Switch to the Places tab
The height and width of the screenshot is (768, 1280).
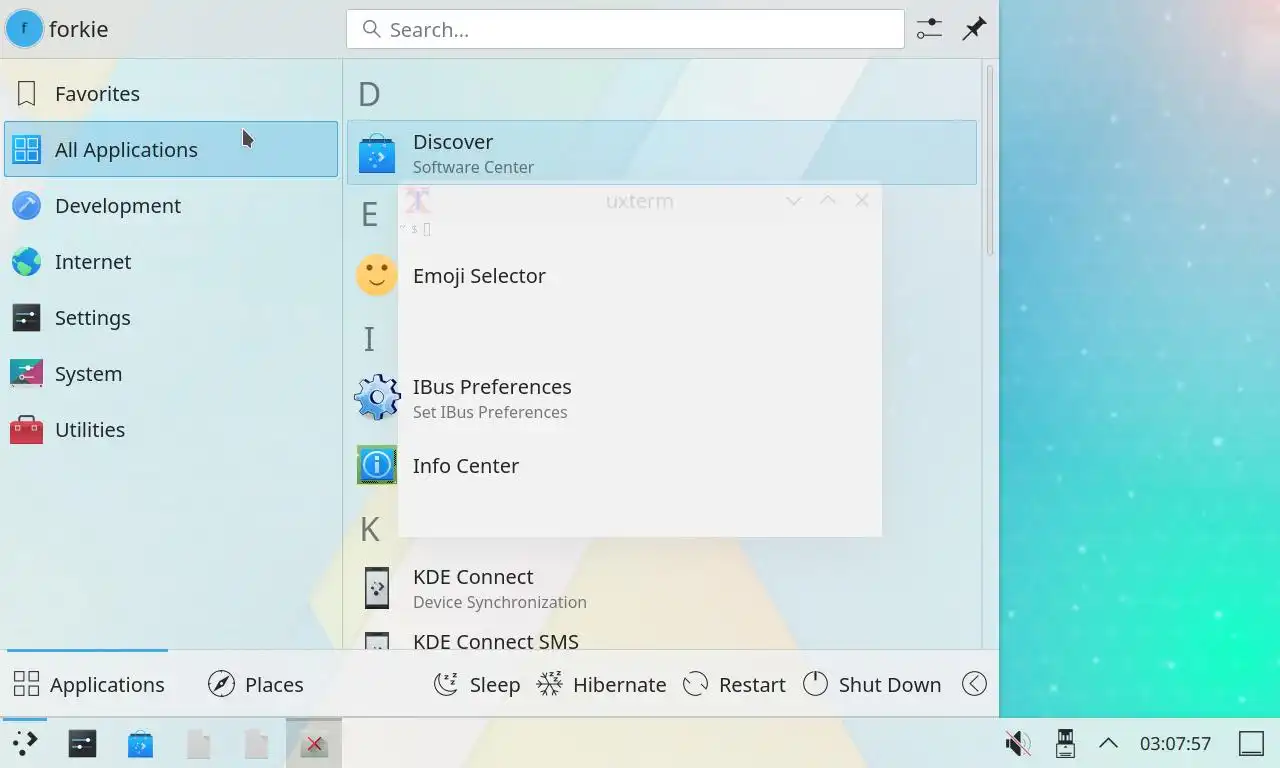(255, 684)
